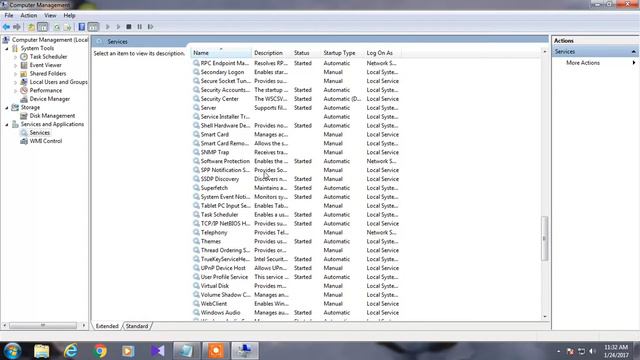Collapse the Storage tree node

(x=7, y=108)
